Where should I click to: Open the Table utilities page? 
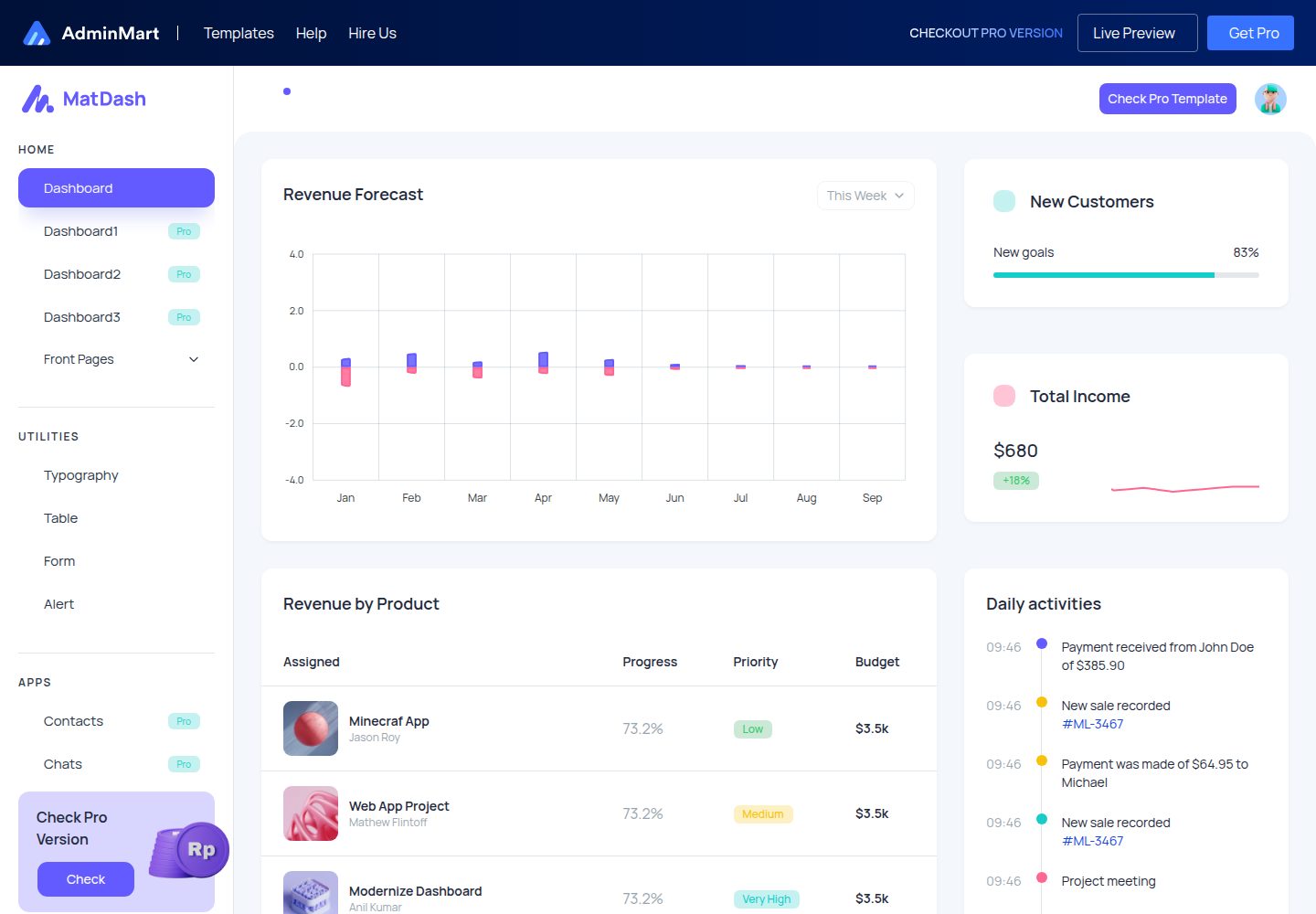coord(116,518)
